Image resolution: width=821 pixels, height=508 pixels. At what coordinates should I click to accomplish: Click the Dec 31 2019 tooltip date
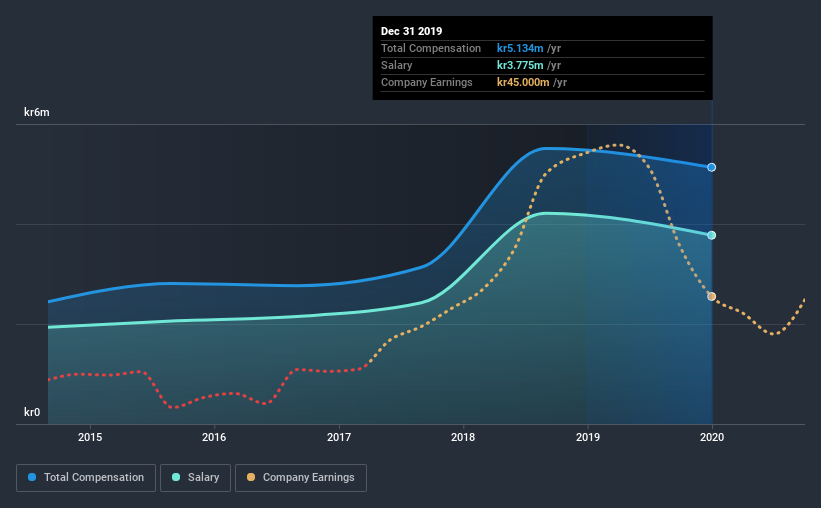[412, 31]
